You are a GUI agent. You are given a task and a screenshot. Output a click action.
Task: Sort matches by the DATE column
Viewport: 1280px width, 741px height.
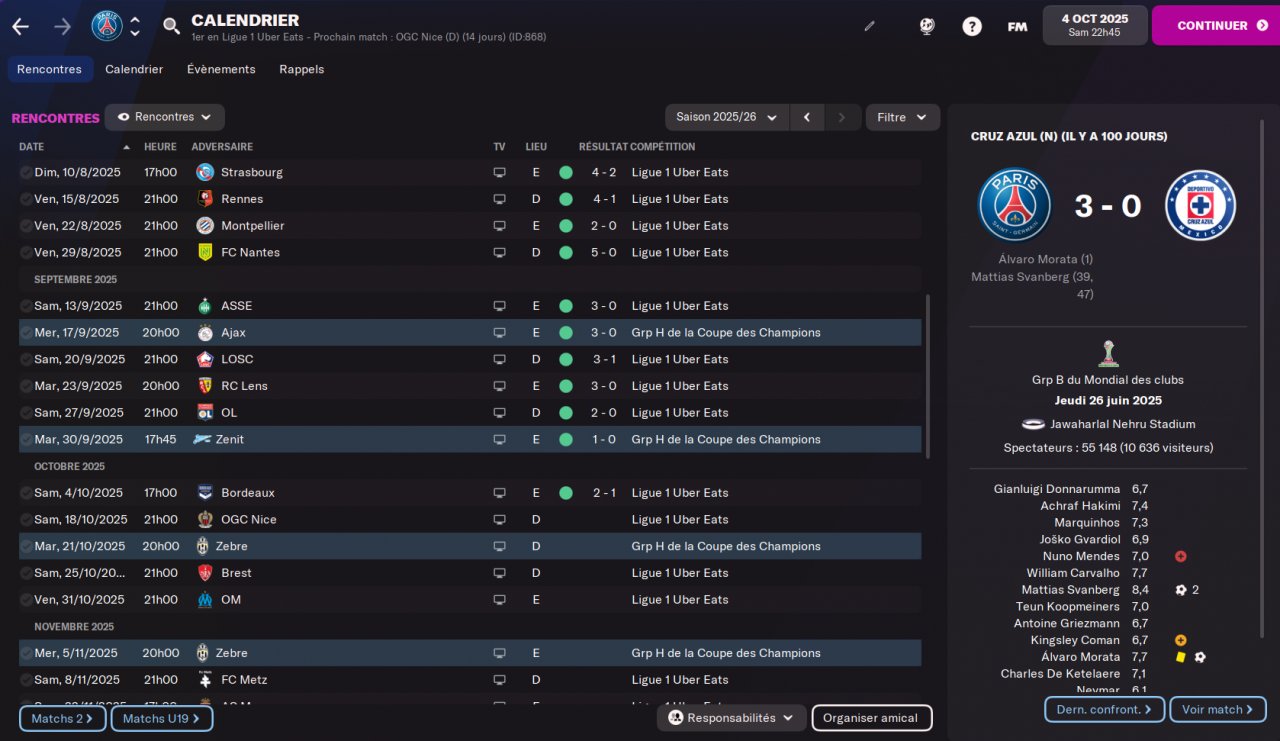[x=32, y=147]
